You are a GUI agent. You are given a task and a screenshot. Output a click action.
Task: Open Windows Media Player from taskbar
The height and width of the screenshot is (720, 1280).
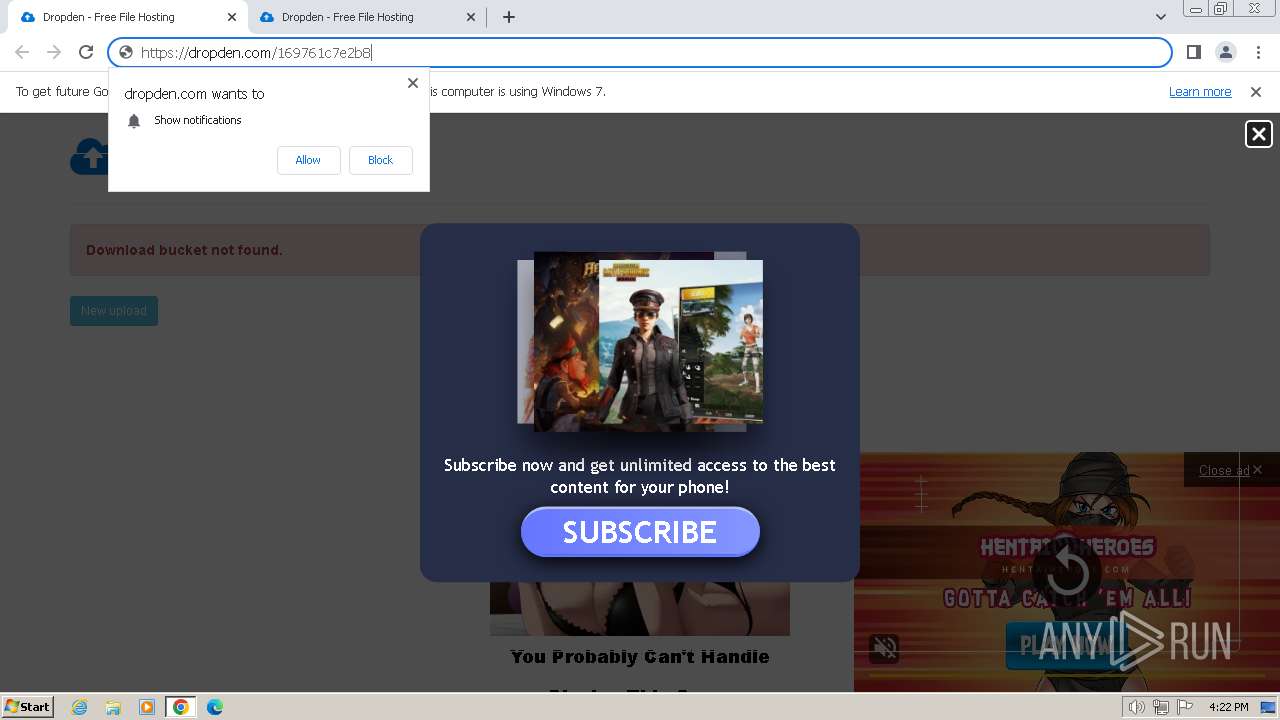(x=147, y=707)
